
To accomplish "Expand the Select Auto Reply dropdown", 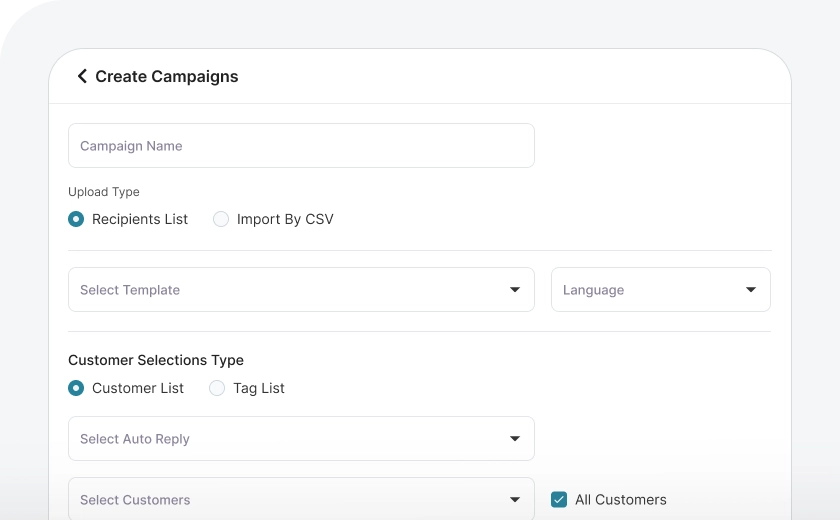I will pos(290,439).
